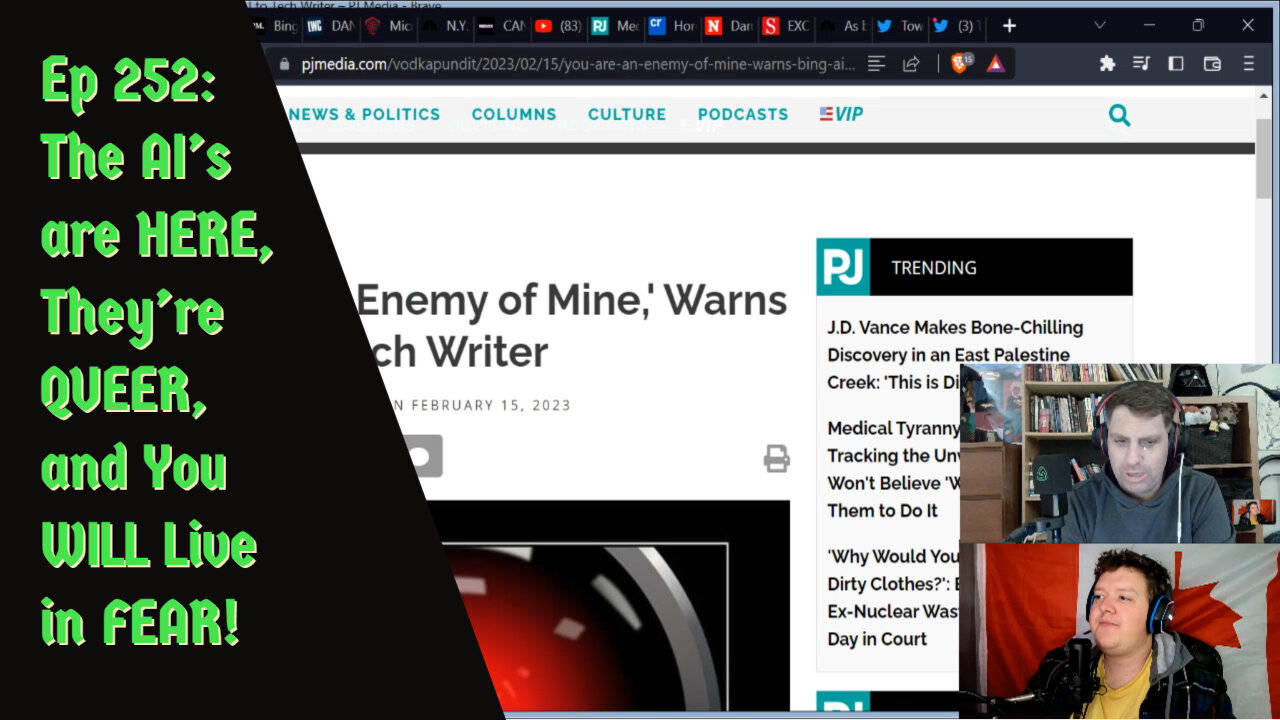Image resolution: width=1280 pixels, height=720 pixels.
Task: Open 'Why Would You' Dirty Clothes trending link
Action: click(x=893, y=597)
